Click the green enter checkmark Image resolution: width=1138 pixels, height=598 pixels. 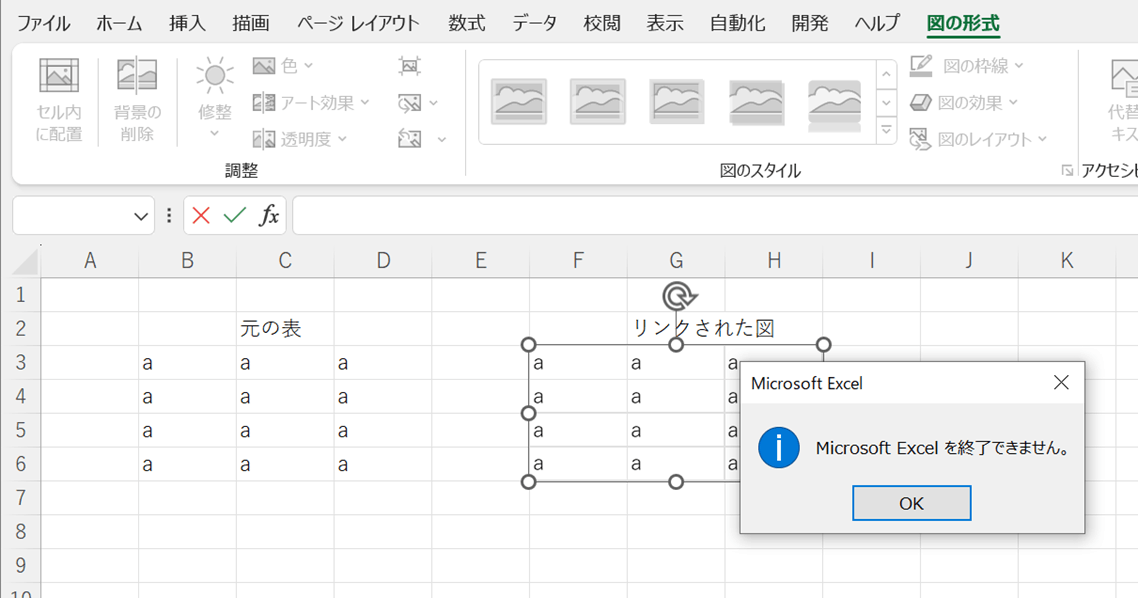tap(234, 216)
